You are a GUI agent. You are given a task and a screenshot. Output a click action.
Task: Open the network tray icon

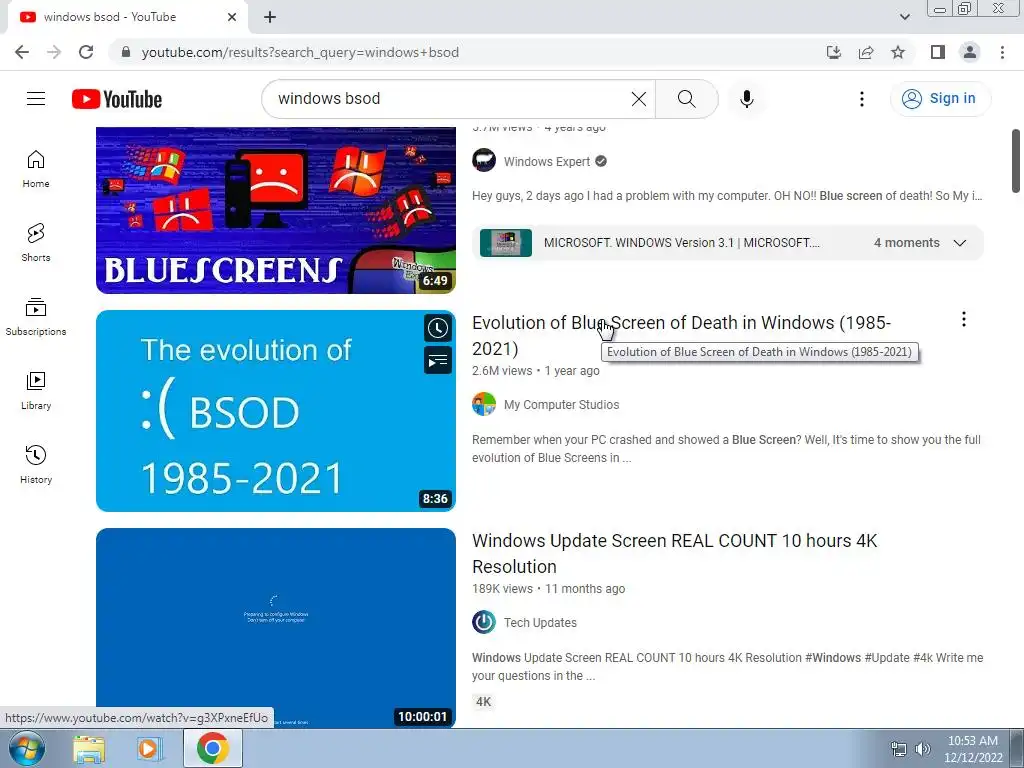(899, 749)
